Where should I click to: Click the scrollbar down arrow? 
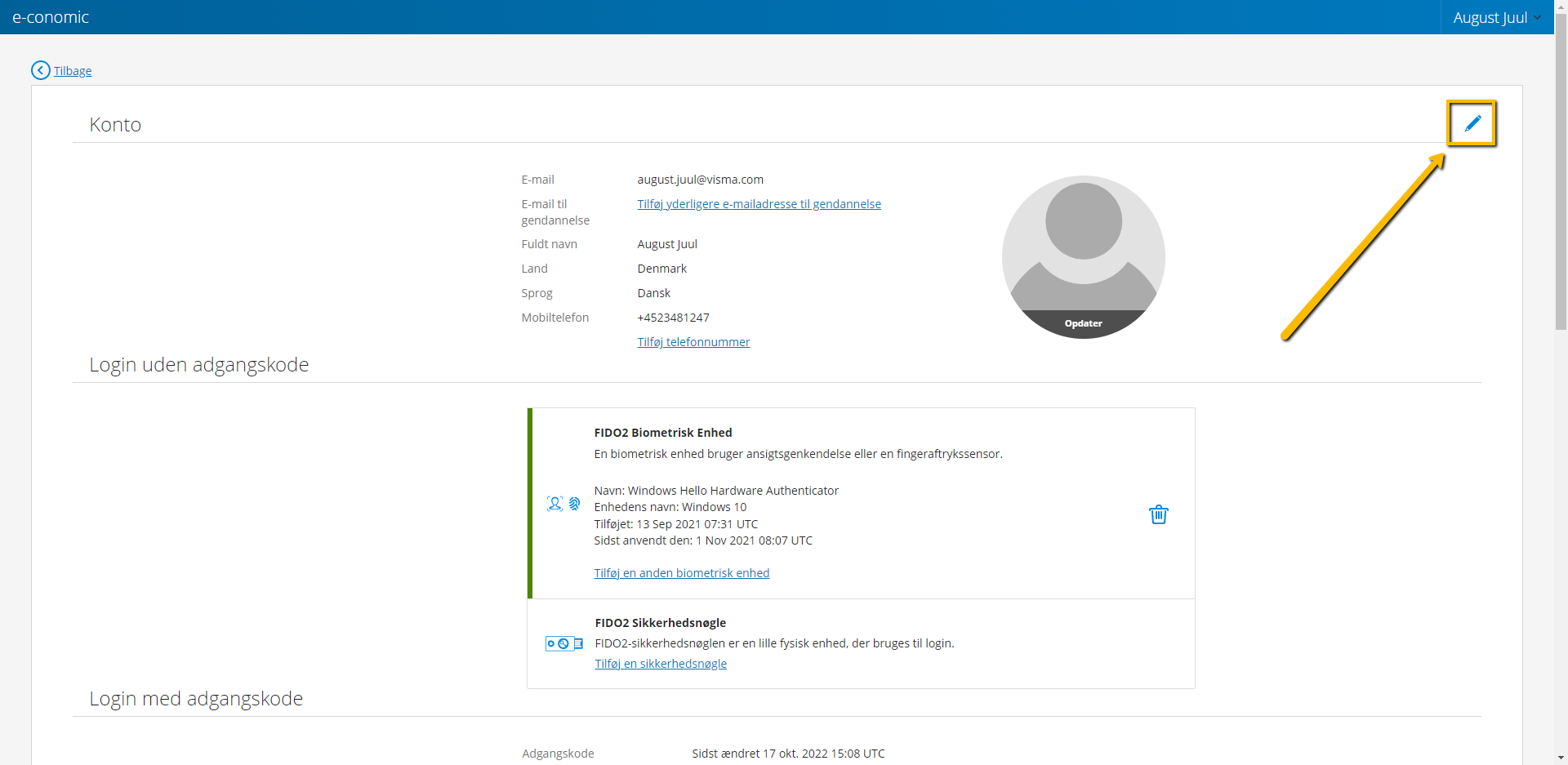[x=1561, y=758]
